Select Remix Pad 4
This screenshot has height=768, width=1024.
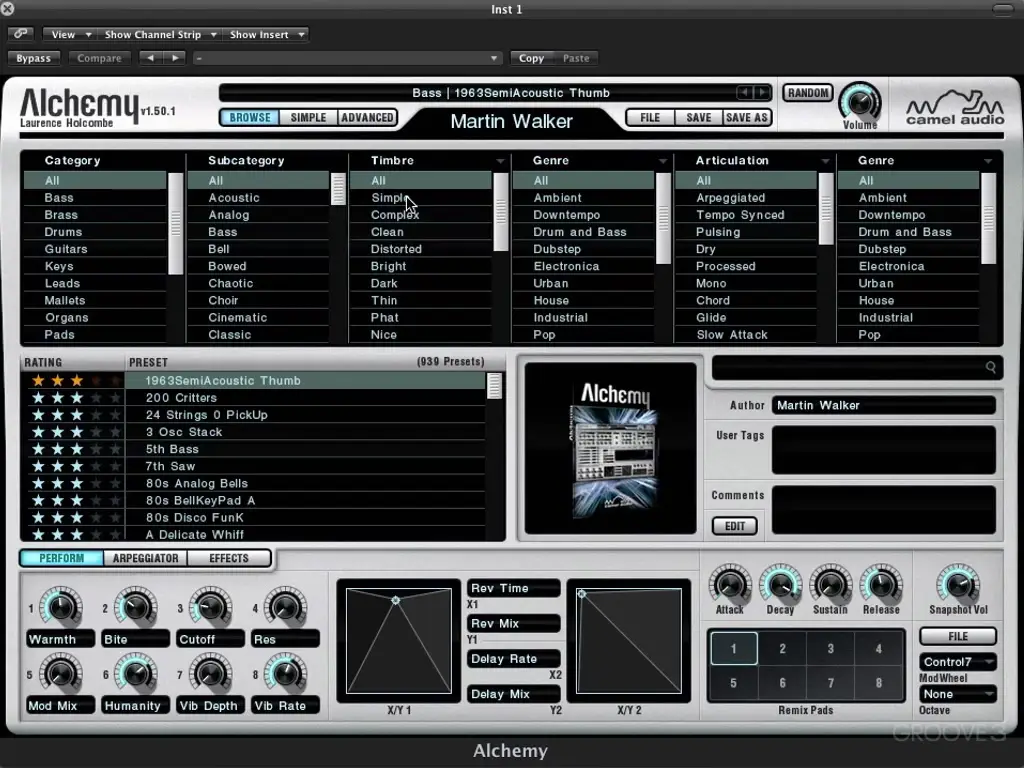pyautogui.click(x=879, y=648)
